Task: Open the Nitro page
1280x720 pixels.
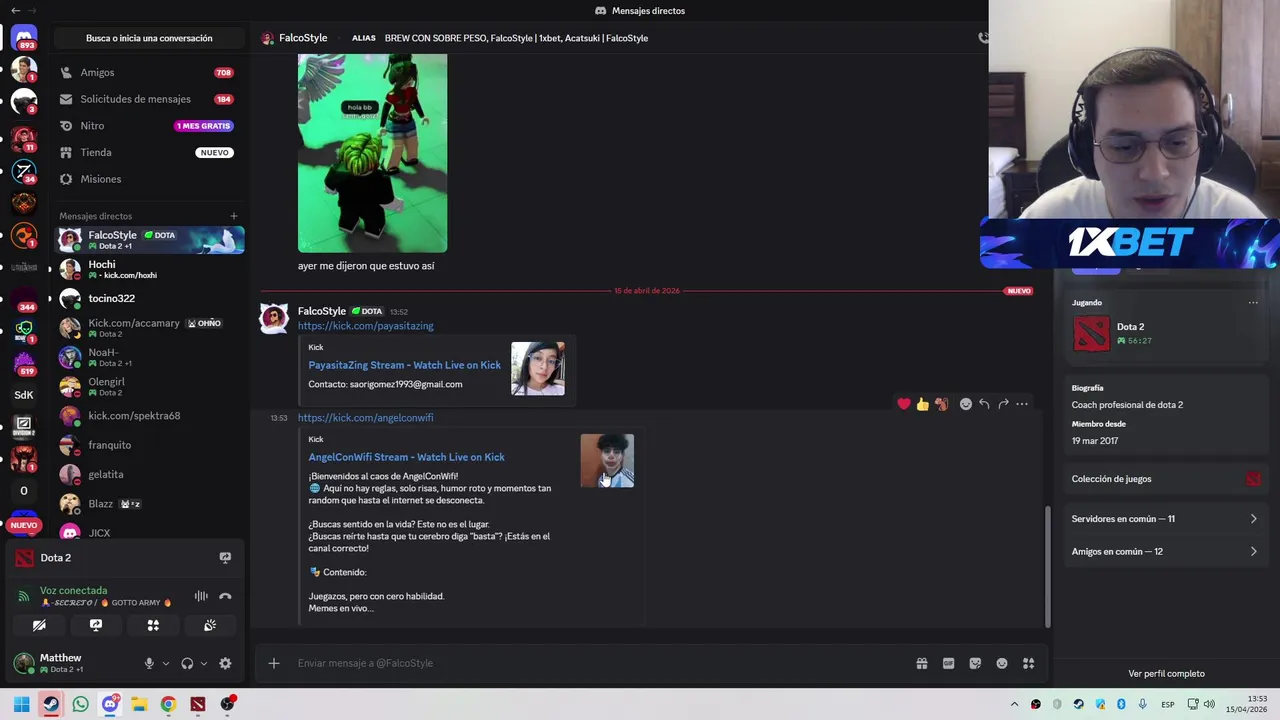Action: [x=149, y=126]
